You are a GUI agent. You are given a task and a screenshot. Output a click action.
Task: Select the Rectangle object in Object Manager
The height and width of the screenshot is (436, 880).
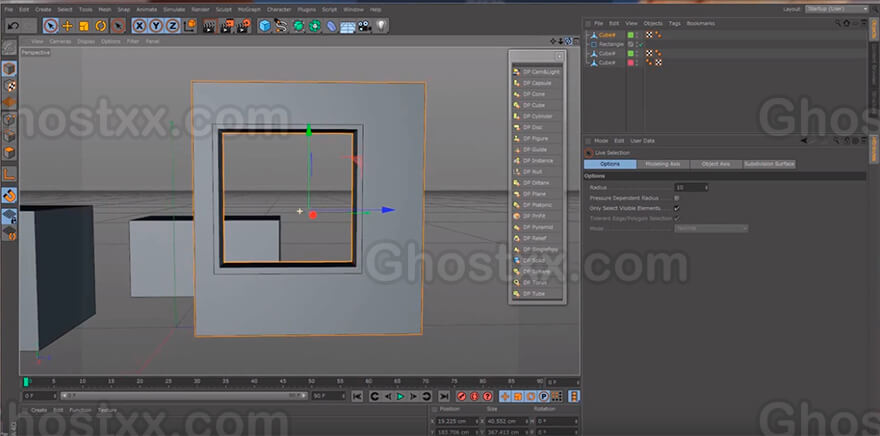(x=611, y=44)
